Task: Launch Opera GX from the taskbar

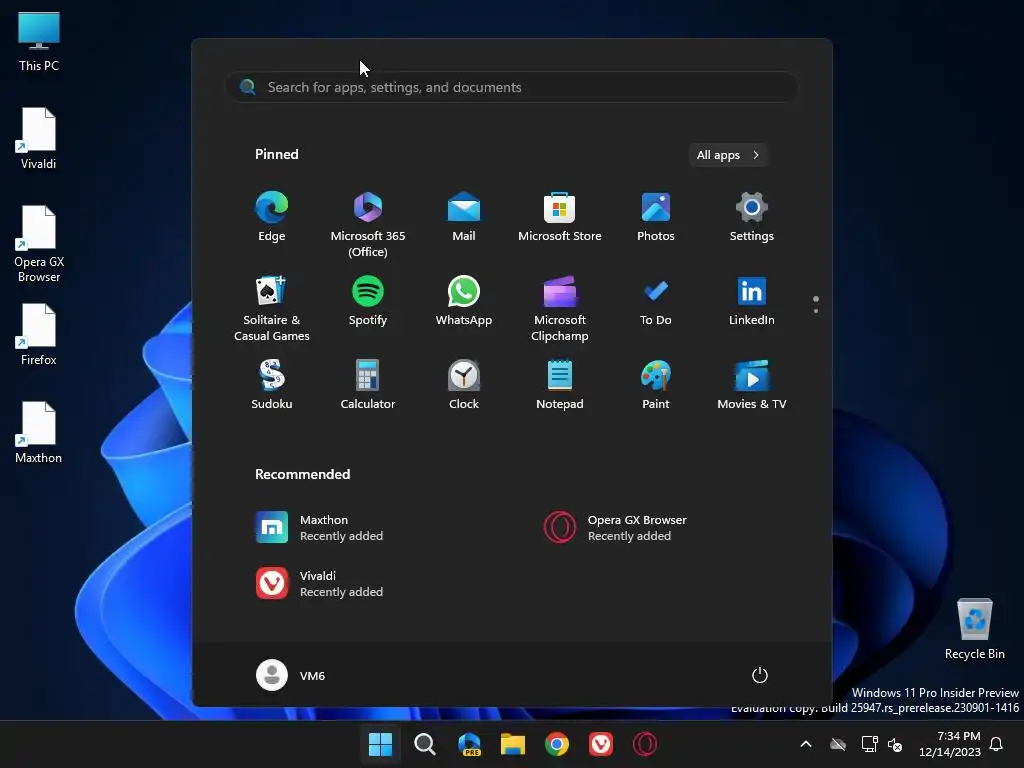Action: click(645, 744)
